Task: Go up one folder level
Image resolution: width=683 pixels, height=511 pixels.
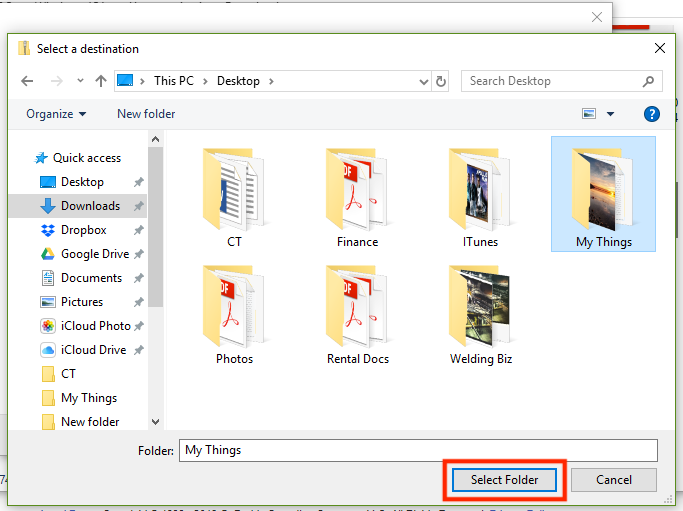Action: pyautogui.click(x=101, y=81)
